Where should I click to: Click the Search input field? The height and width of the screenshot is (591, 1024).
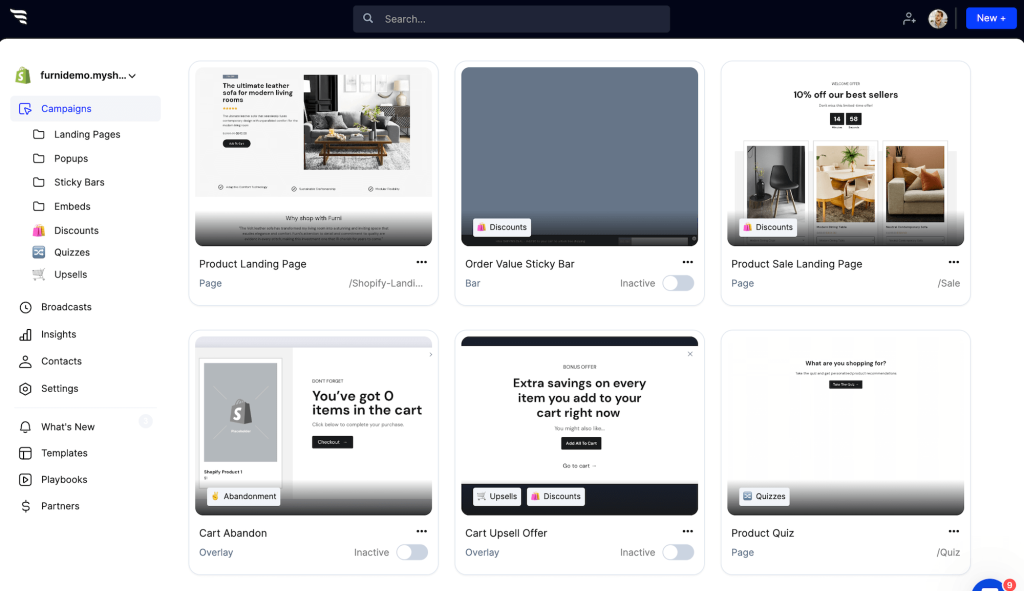511,19
